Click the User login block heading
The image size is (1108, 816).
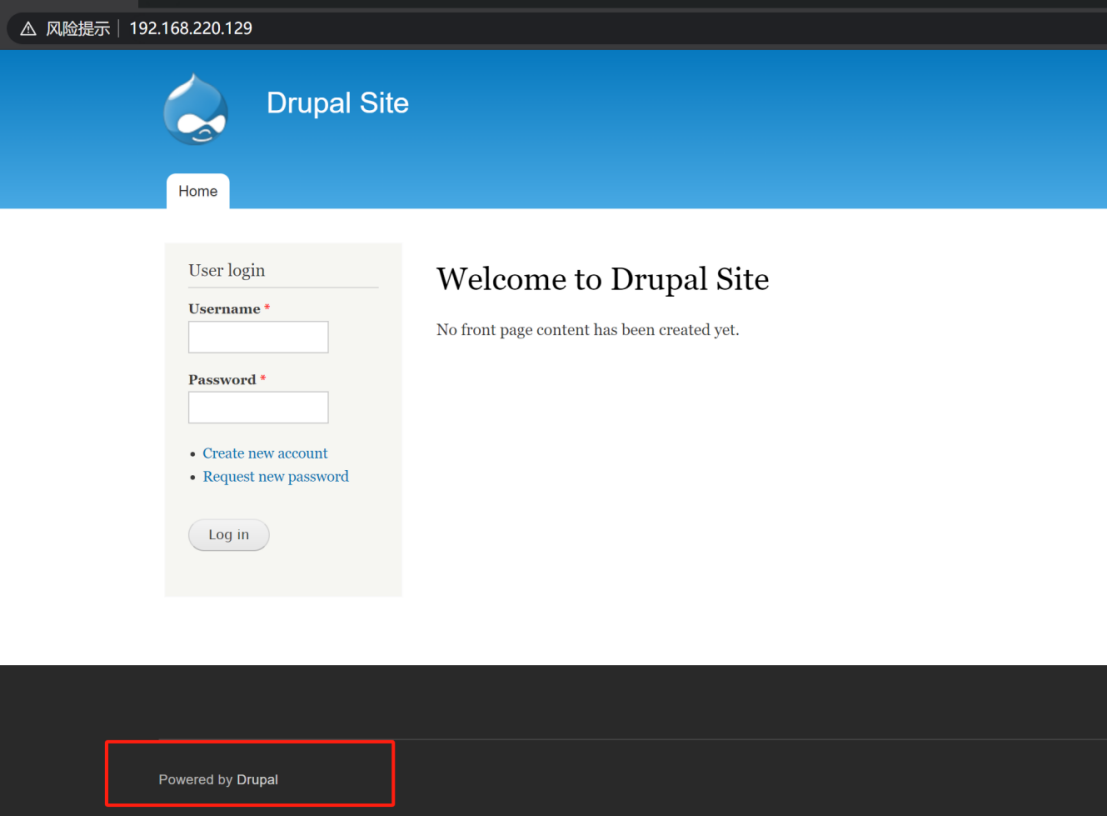tap(227, 271)
